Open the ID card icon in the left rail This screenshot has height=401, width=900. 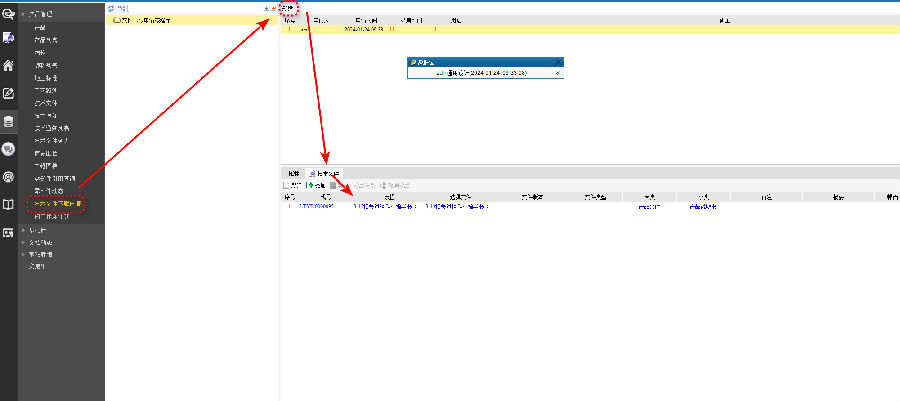tap(8, 232)
